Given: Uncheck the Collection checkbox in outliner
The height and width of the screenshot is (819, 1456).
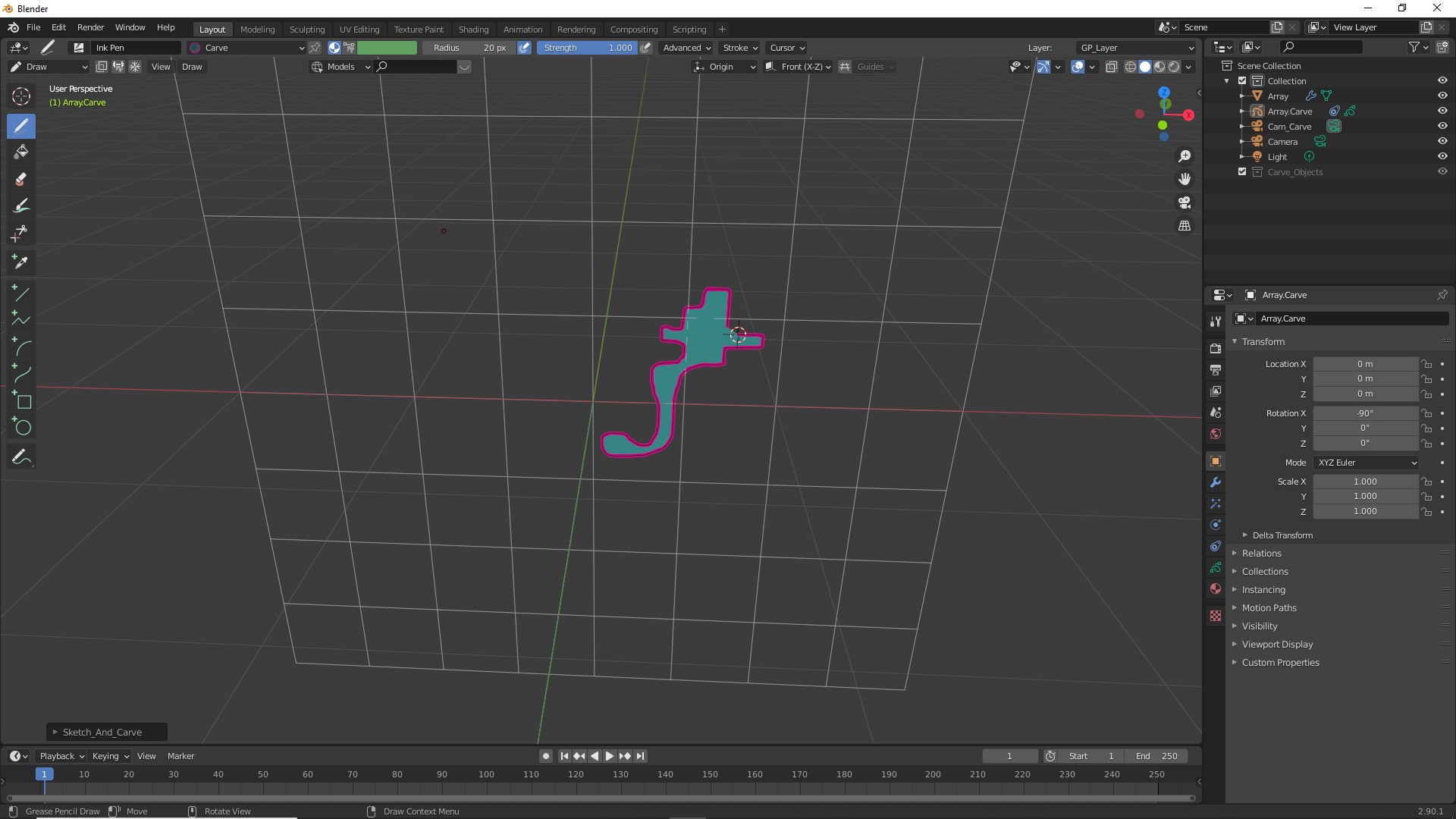Looking at the screenshot, I should pos(1242,81).
